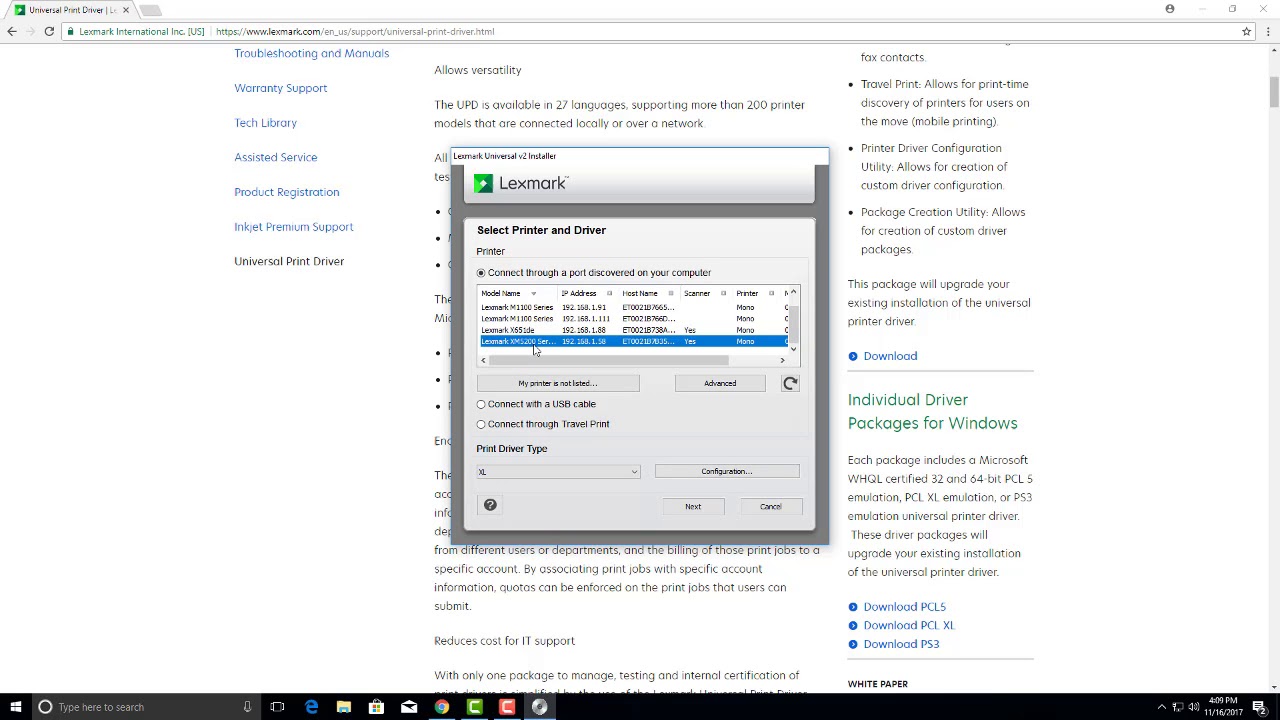Open a new browser tab
Screen dimensions: 1280x720
point(150,10)
